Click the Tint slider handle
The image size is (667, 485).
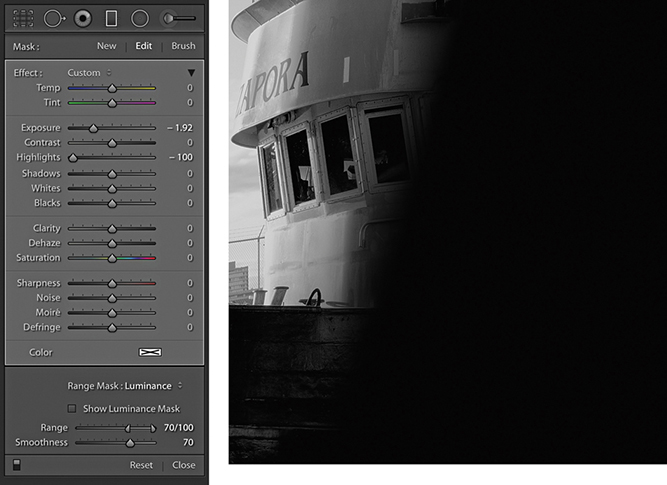pyautogui.click(x=112, y=103)
